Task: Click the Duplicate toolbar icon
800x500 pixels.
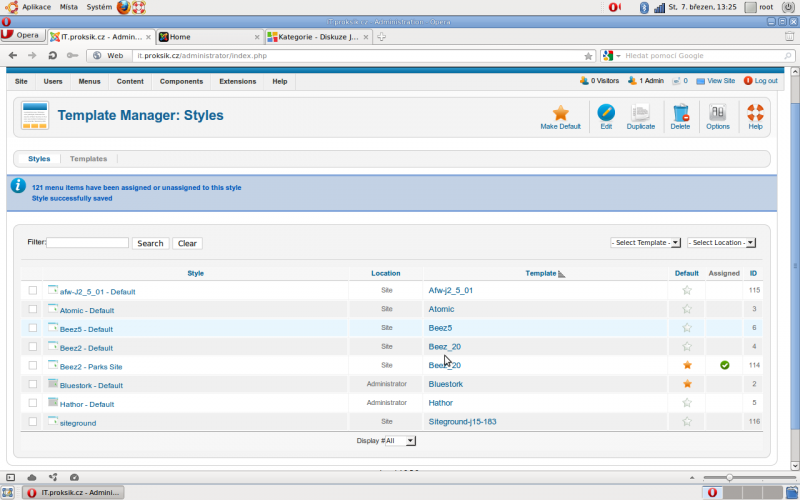Action: click(x=640, y=114)
